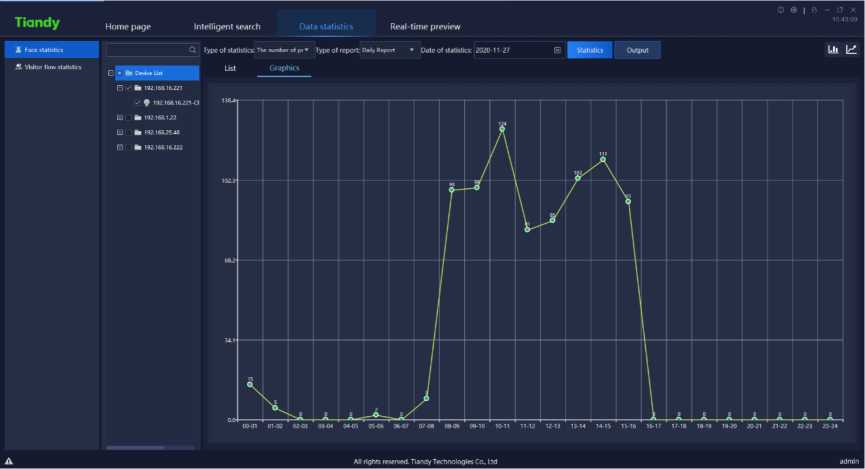Screen dimensions: 865x469
Task: Click the Device List folder icon
Action: [129, 73]
